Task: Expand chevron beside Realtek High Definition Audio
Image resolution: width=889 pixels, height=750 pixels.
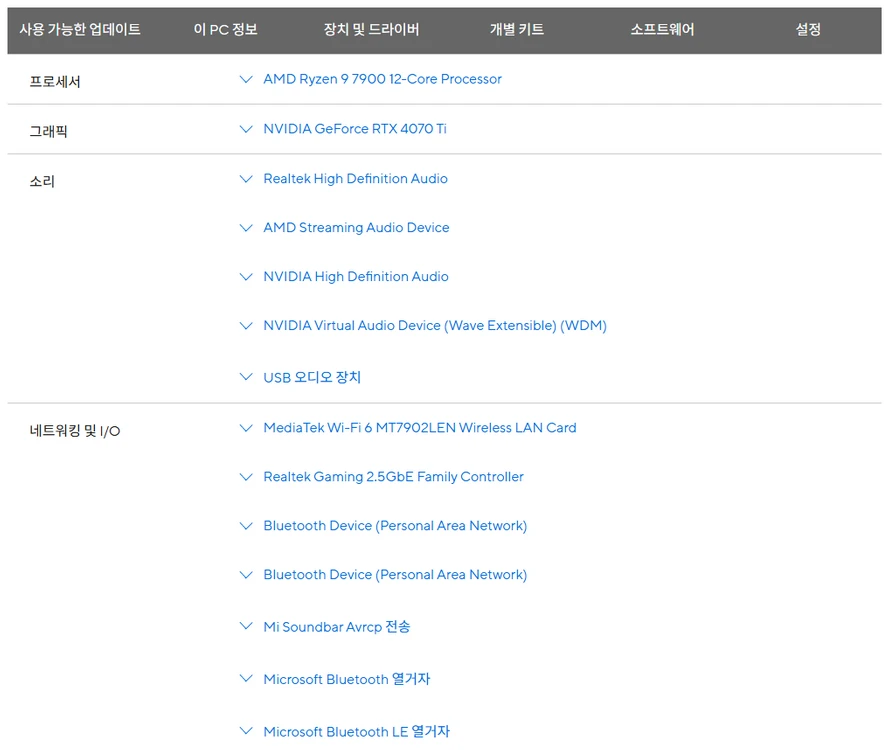Action: (246, 179)
